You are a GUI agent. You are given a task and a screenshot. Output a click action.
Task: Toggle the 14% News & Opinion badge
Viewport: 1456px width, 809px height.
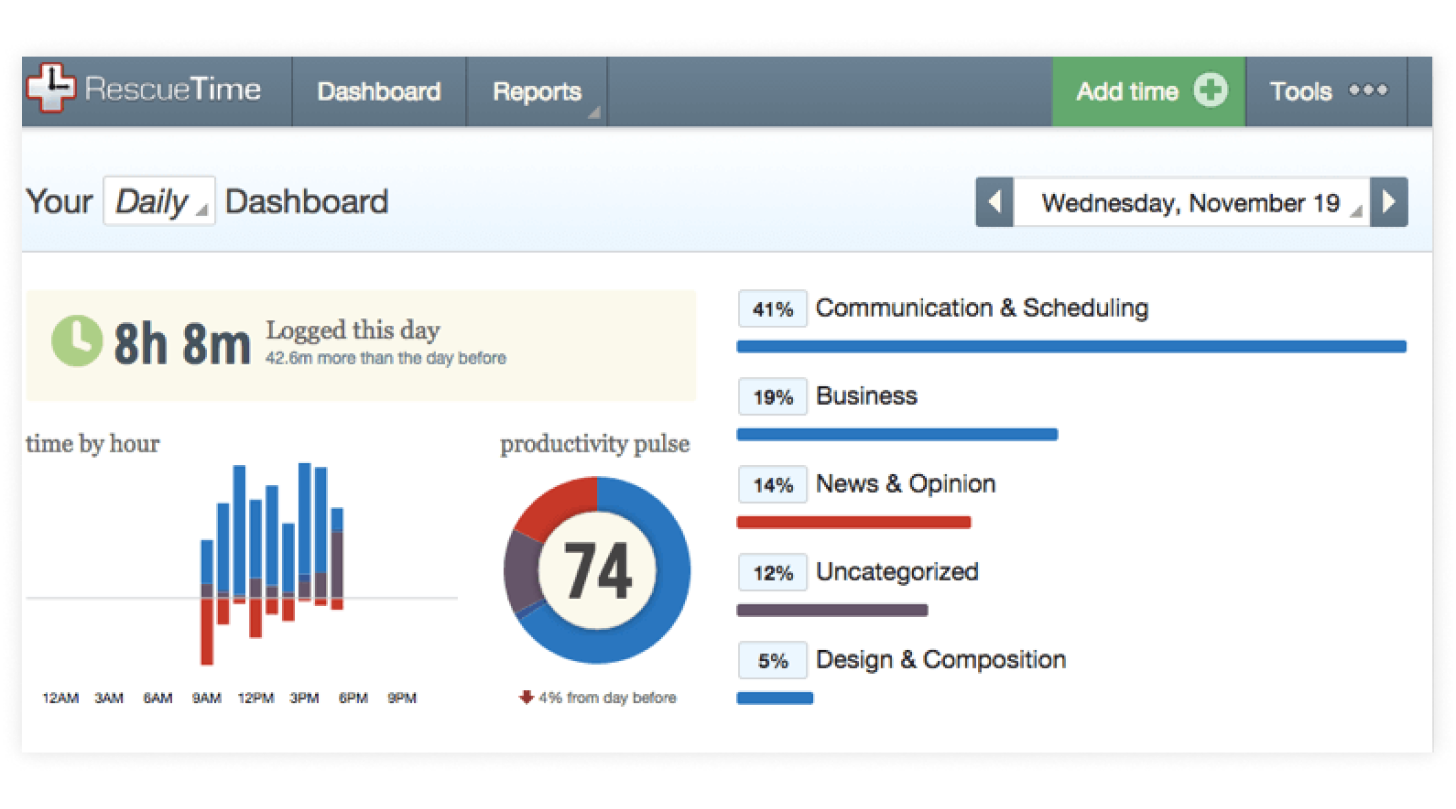click(772, 484)
